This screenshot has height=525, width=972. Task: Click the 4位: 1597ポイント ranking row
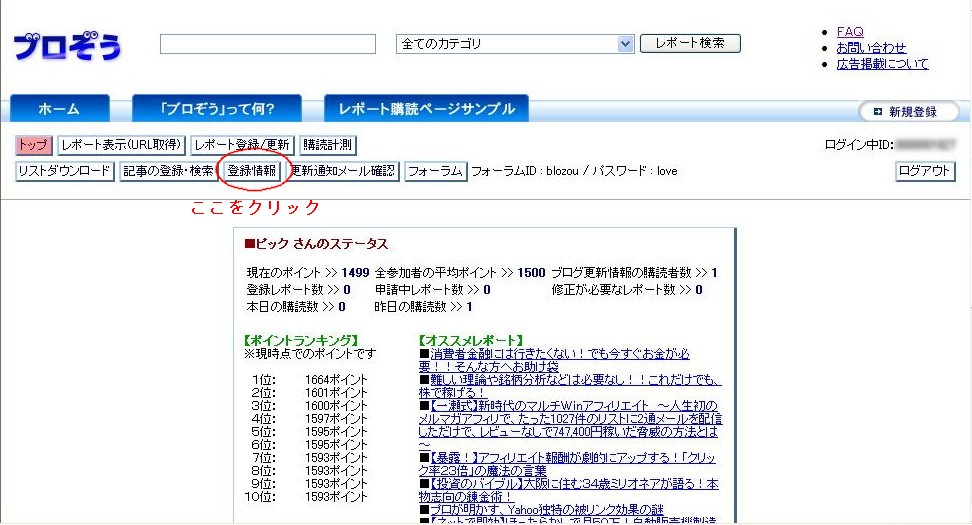point(309,418)
